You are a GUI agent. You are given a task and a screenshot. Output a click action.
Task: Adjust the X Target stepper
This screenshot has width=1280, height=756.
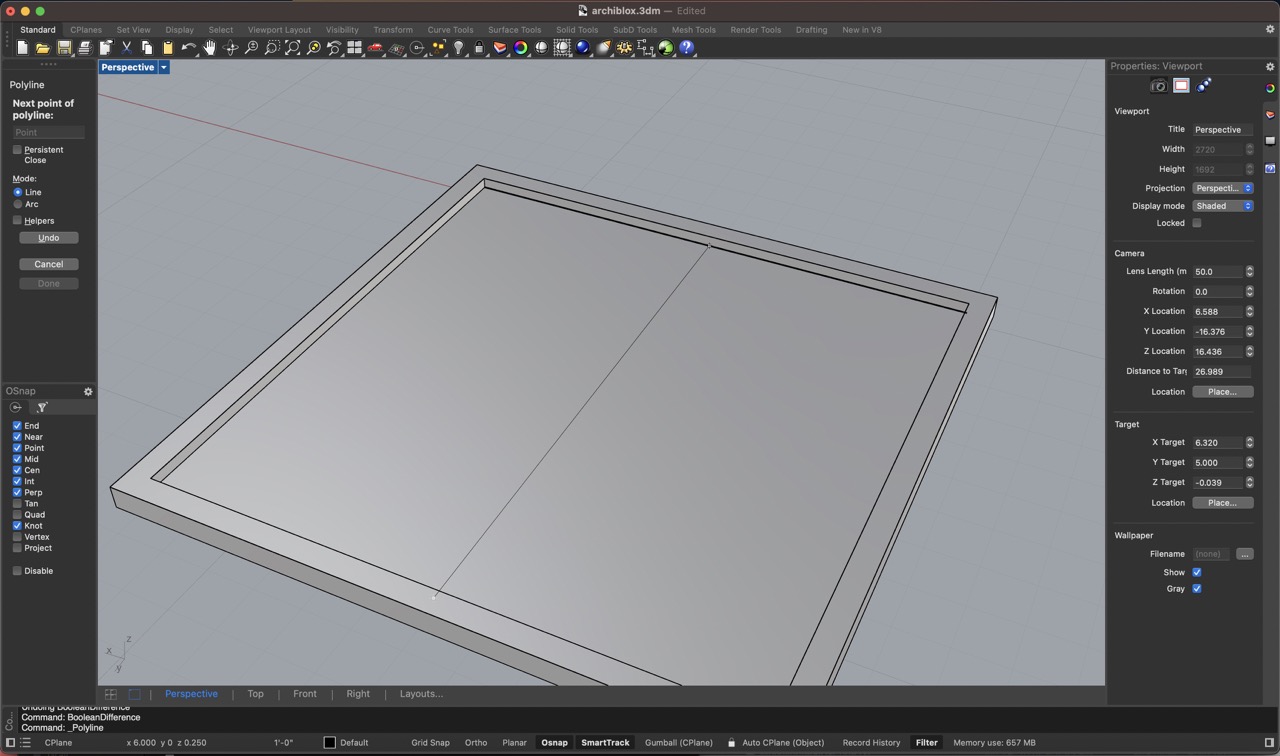click(1249, 442)
